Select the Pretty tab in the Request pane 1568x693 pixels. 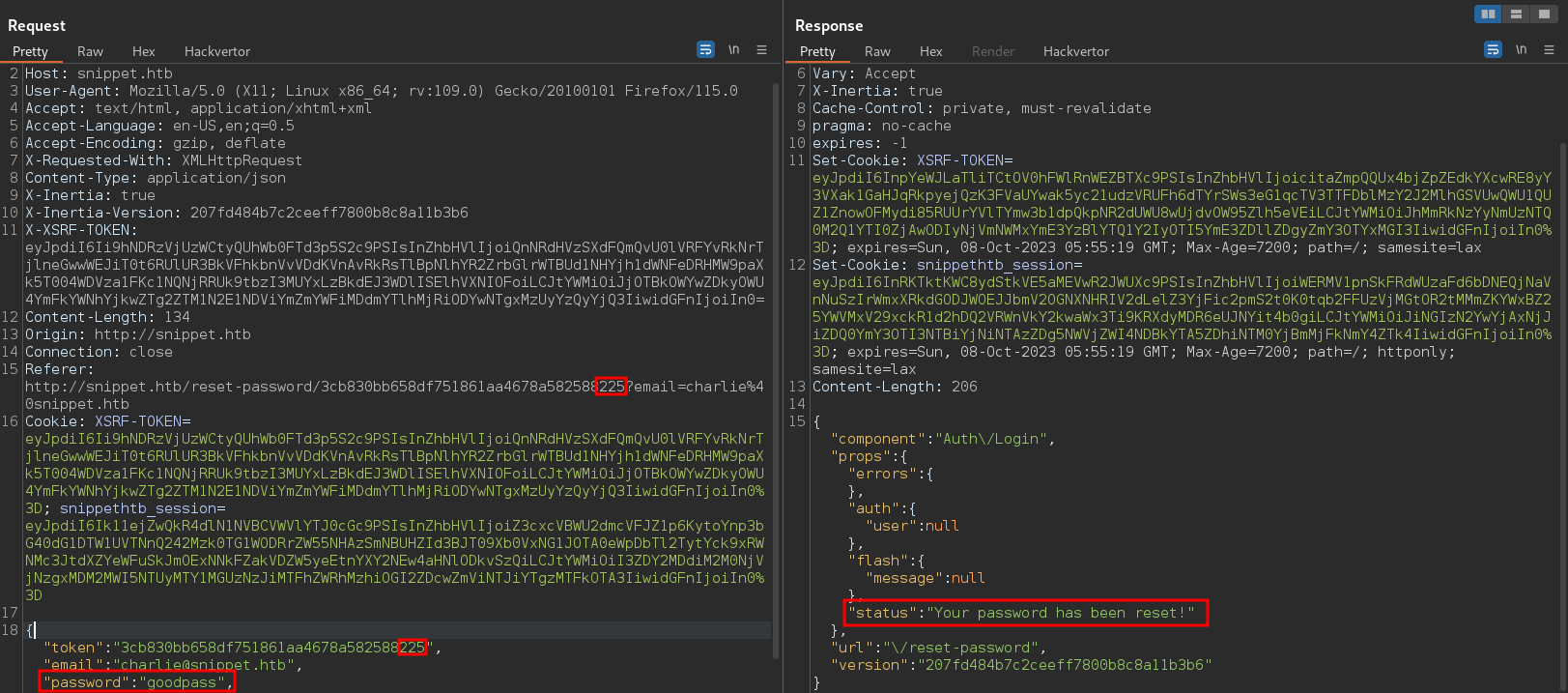(x=30, y=51)
